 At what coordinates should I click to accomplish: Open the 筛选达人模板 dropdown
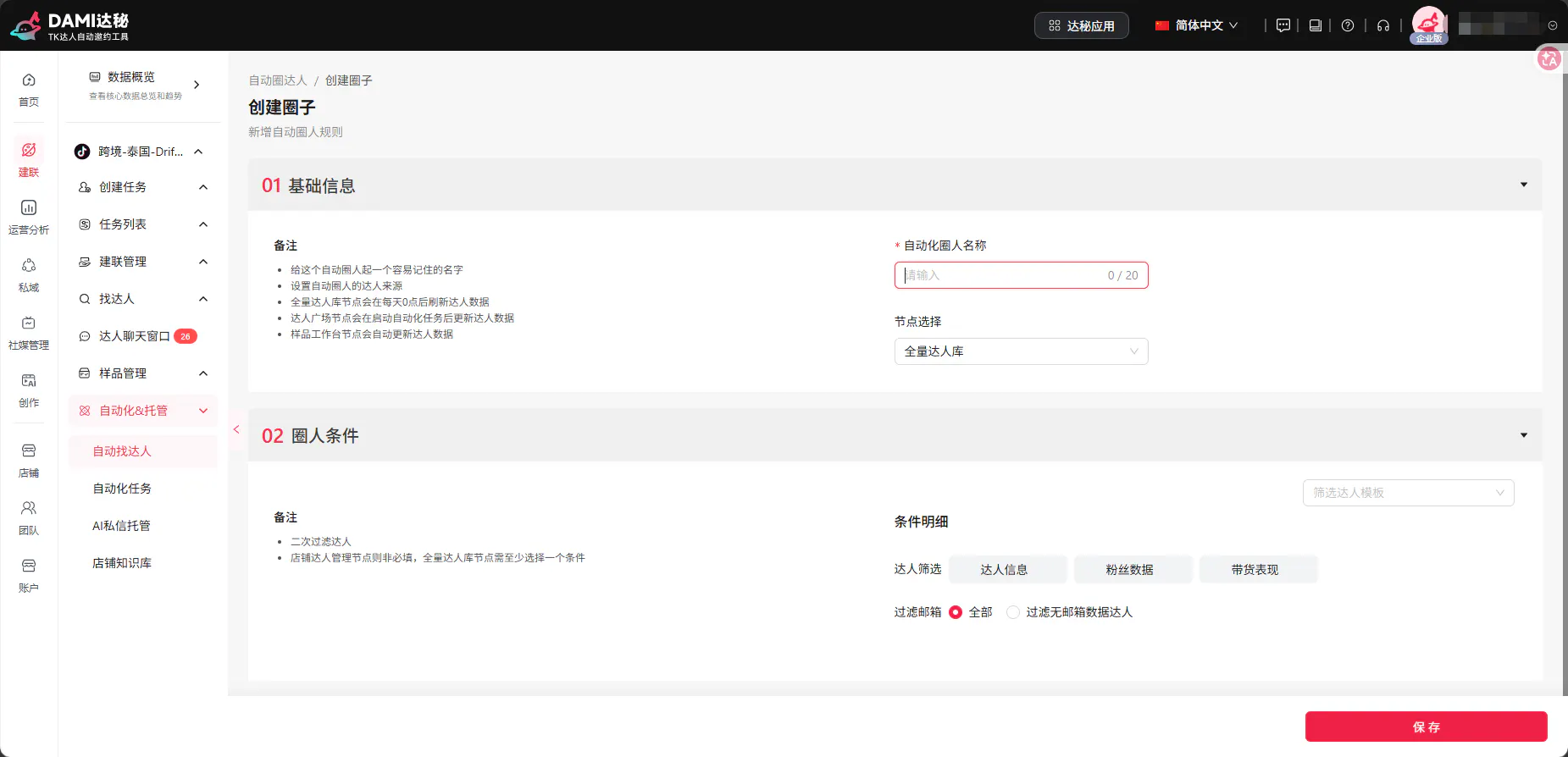[x=1409, y=493]
